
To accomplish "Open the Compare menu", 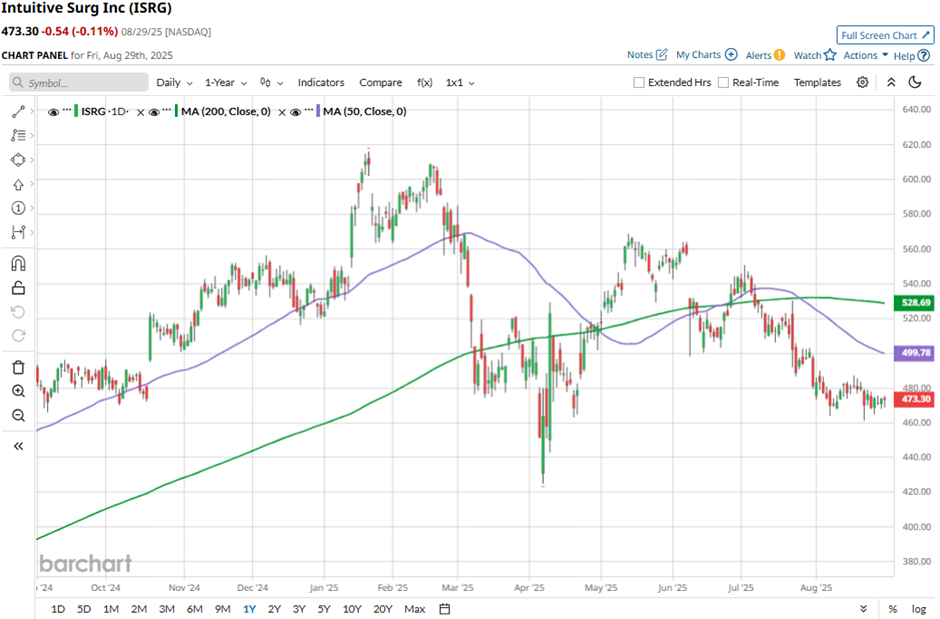I will (381, 83).
